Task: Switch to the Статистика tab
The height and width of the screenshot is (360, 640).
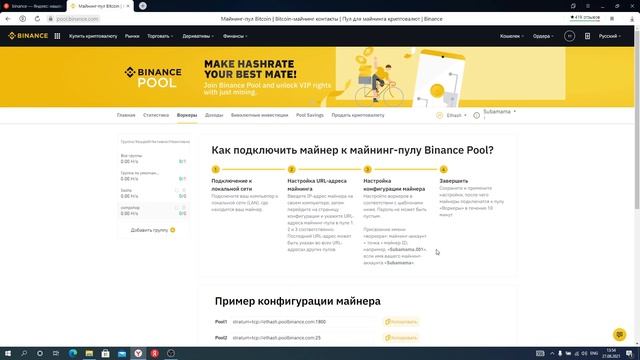Action: point(156,115)
